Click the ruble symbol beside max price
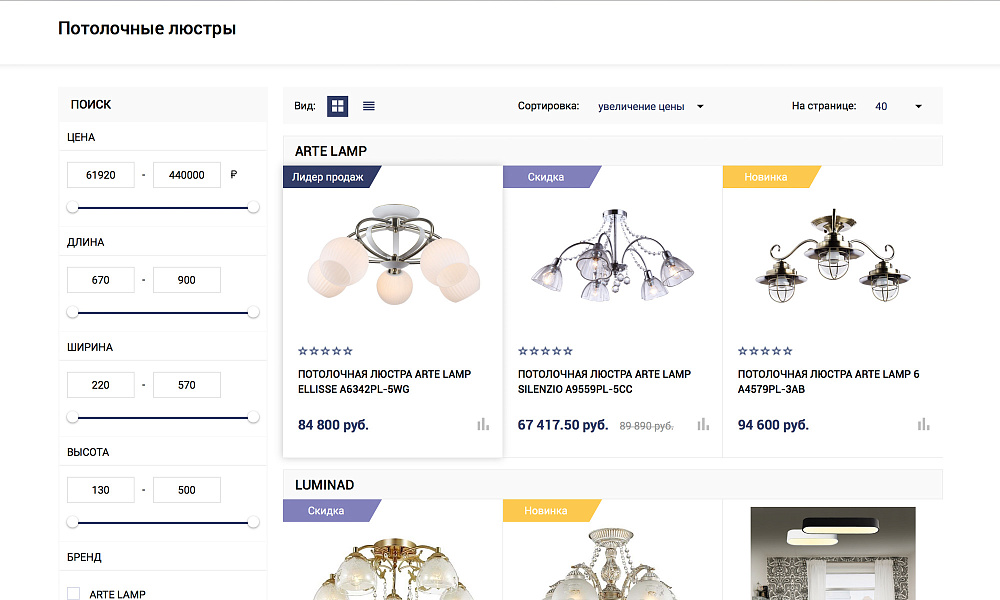 pyautogui.click(x=233, y=174)
